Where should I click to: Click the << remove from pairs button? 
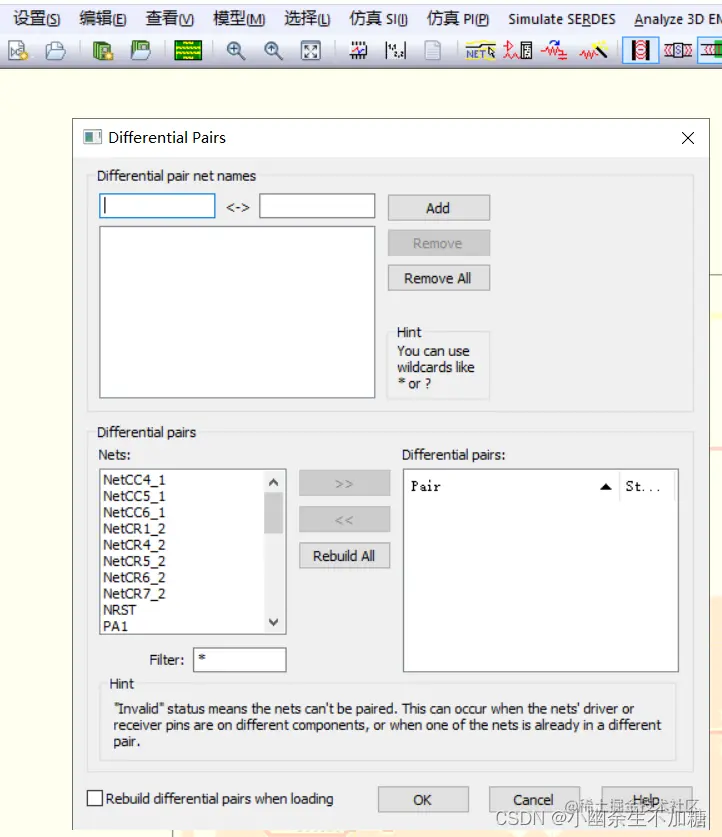[x=344, y=519]
